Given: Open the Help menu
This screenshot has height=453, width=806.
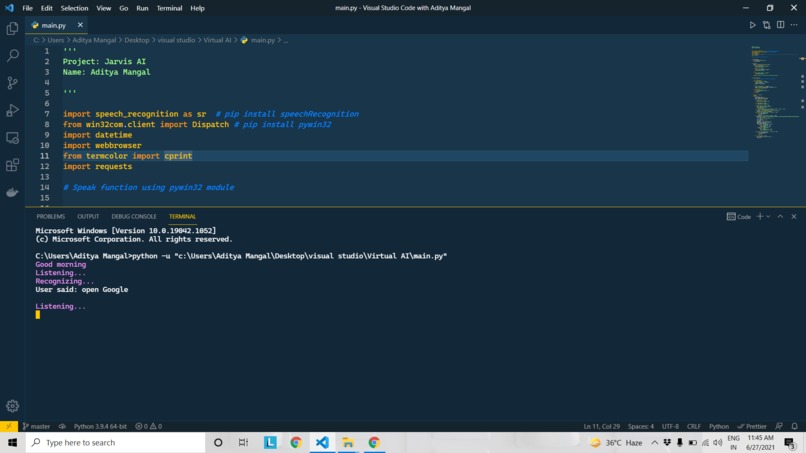Looking at the screenshot, I should point(197,8).
